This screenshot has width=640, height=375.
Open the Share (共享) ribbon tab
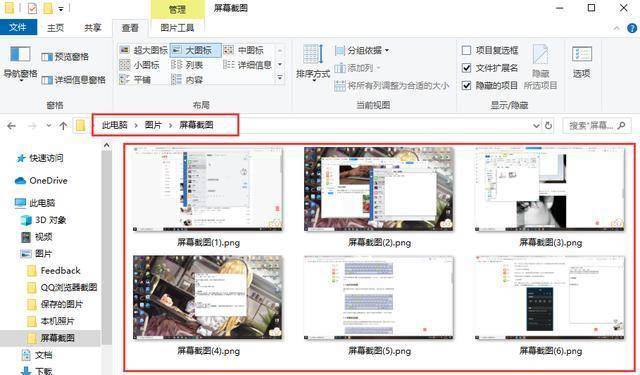[92, 28]
